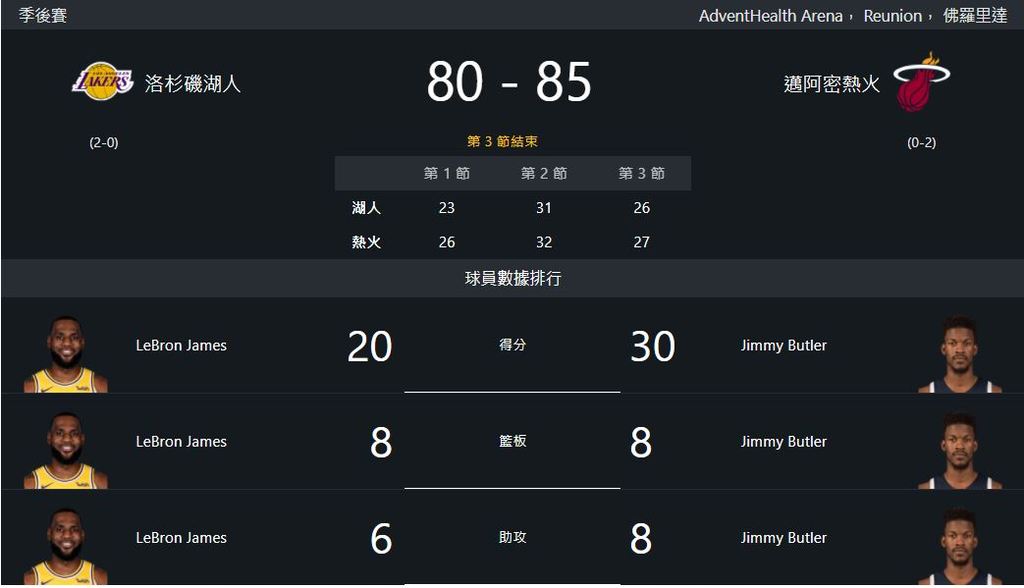Select the 第 3 節 column header
The width and height of the screenshot is (1024, 588).
pos(641,173)
